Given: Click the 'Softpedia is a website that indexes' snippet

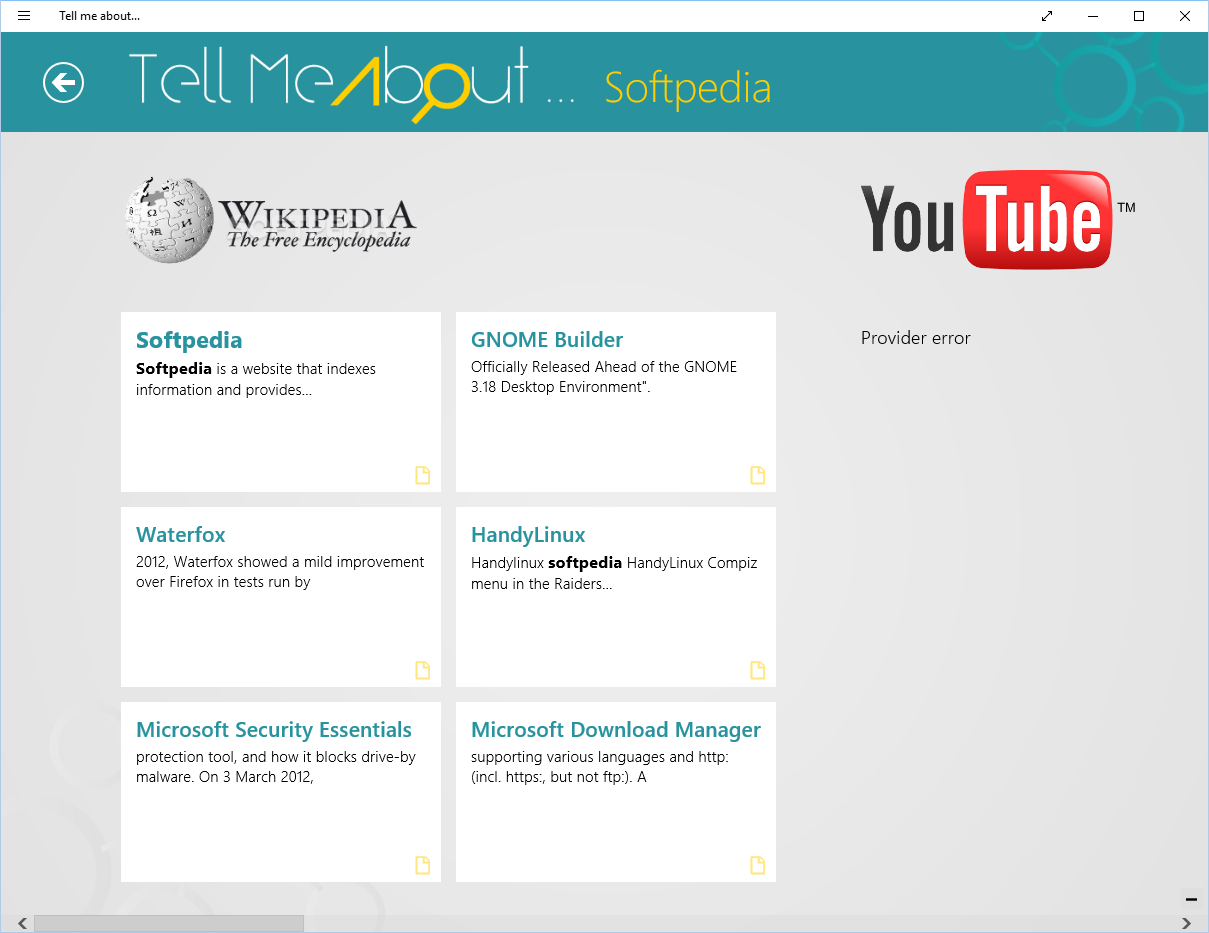Looking at the screenshot, I should click(256, 379).
